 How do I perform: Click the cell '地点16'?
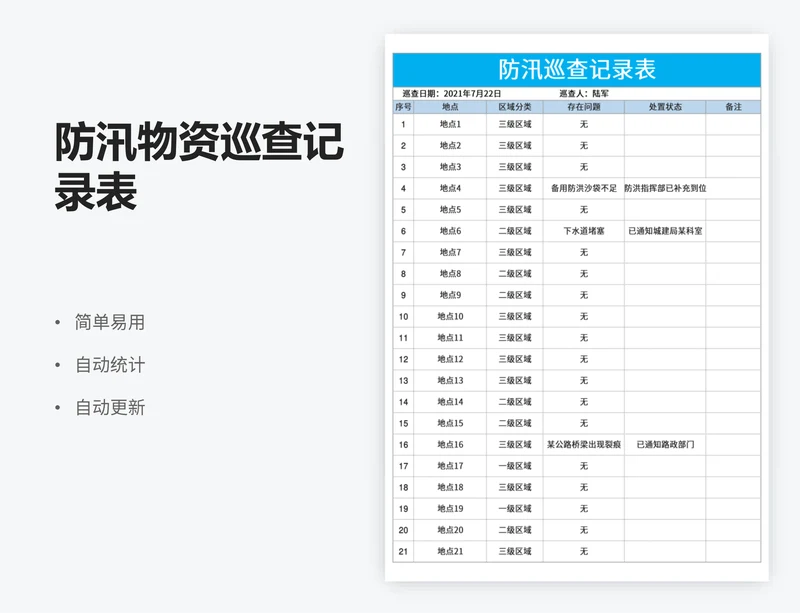click(450, 445)
